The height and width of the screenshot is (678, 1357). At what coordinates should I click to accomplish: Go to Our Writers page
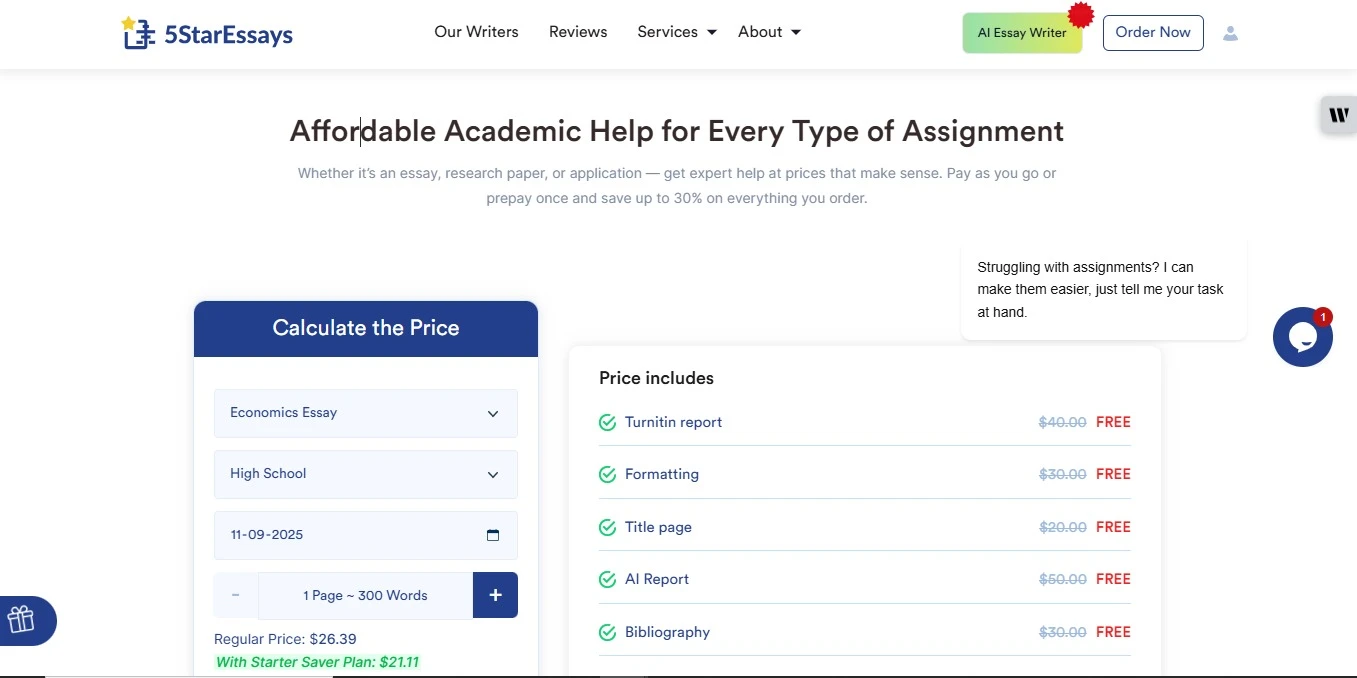(476, 32)
